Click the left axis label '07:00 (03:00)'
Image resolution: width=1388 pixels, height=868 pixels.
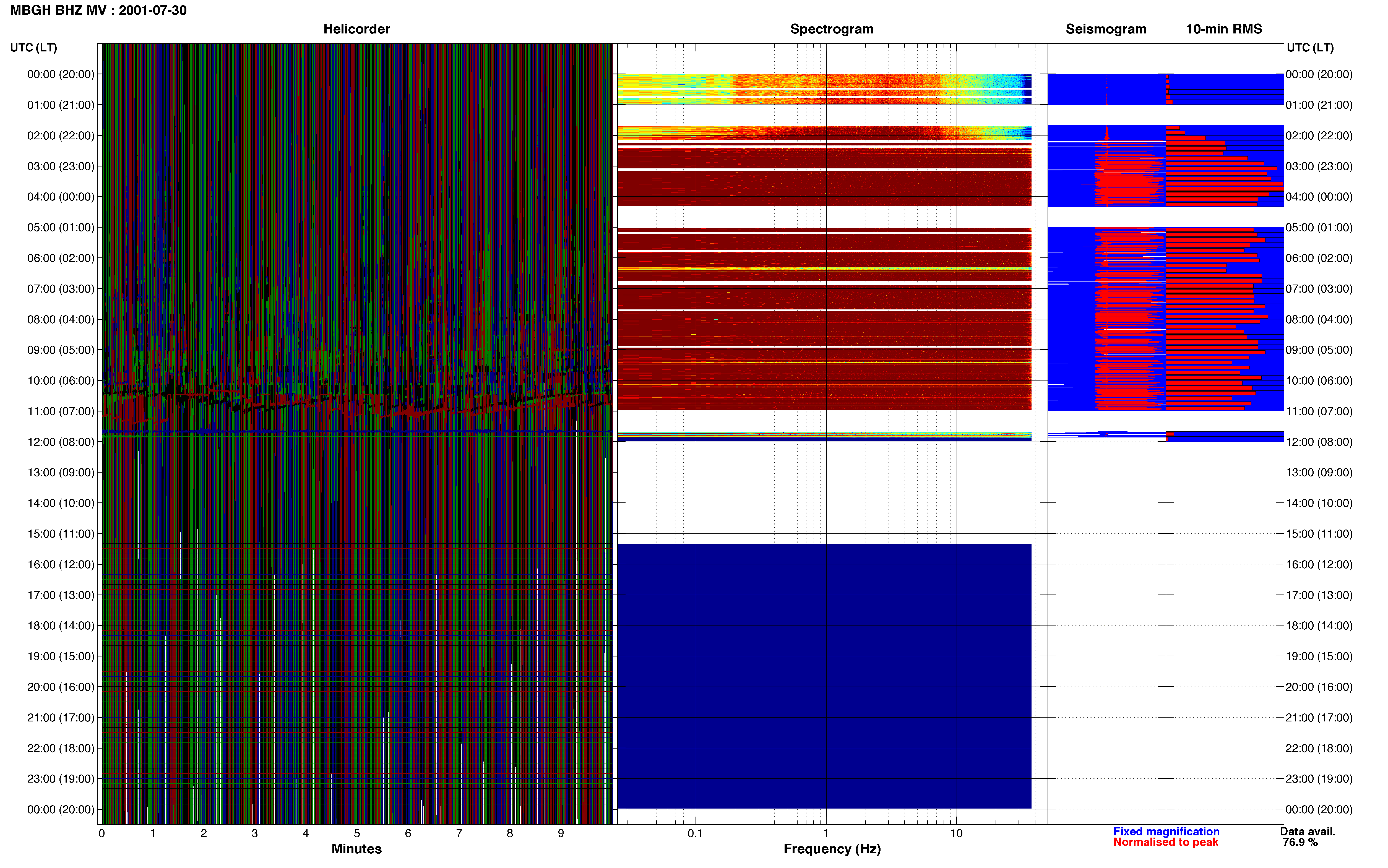61,289
